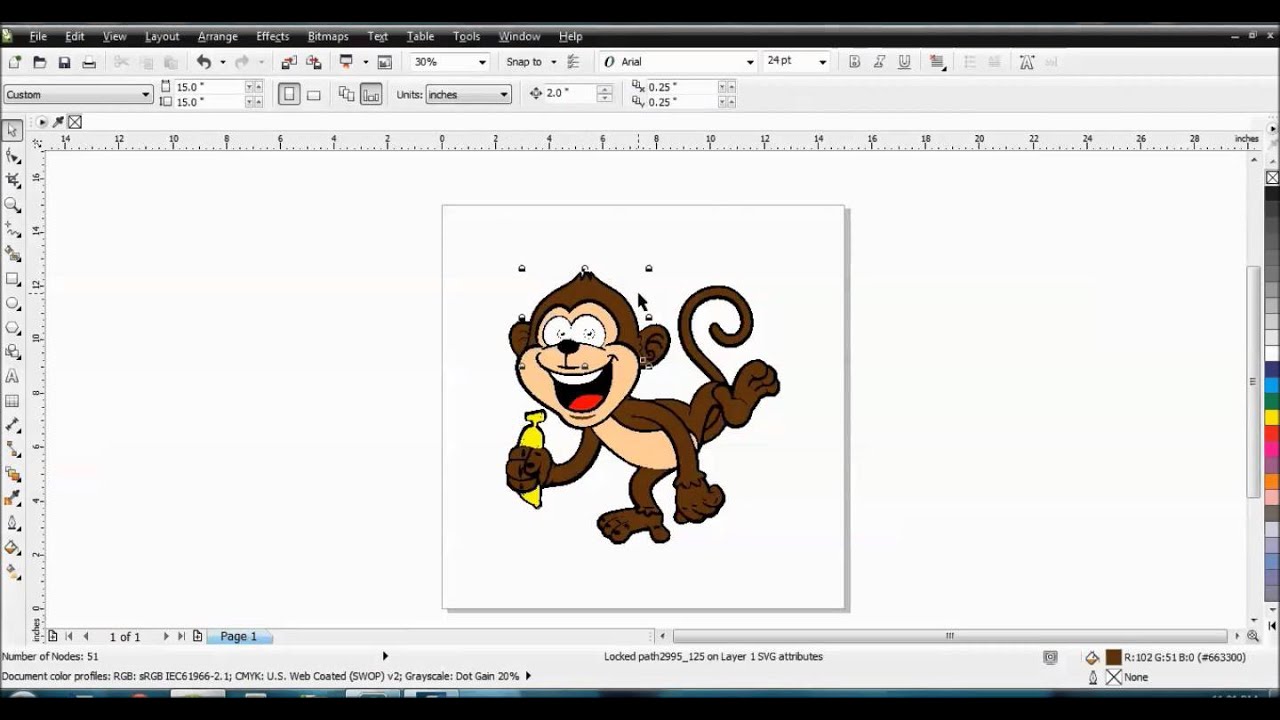Click the page width 15.0 field
The height and width of the screenshot is (720, 1280).
pos(209,87)
